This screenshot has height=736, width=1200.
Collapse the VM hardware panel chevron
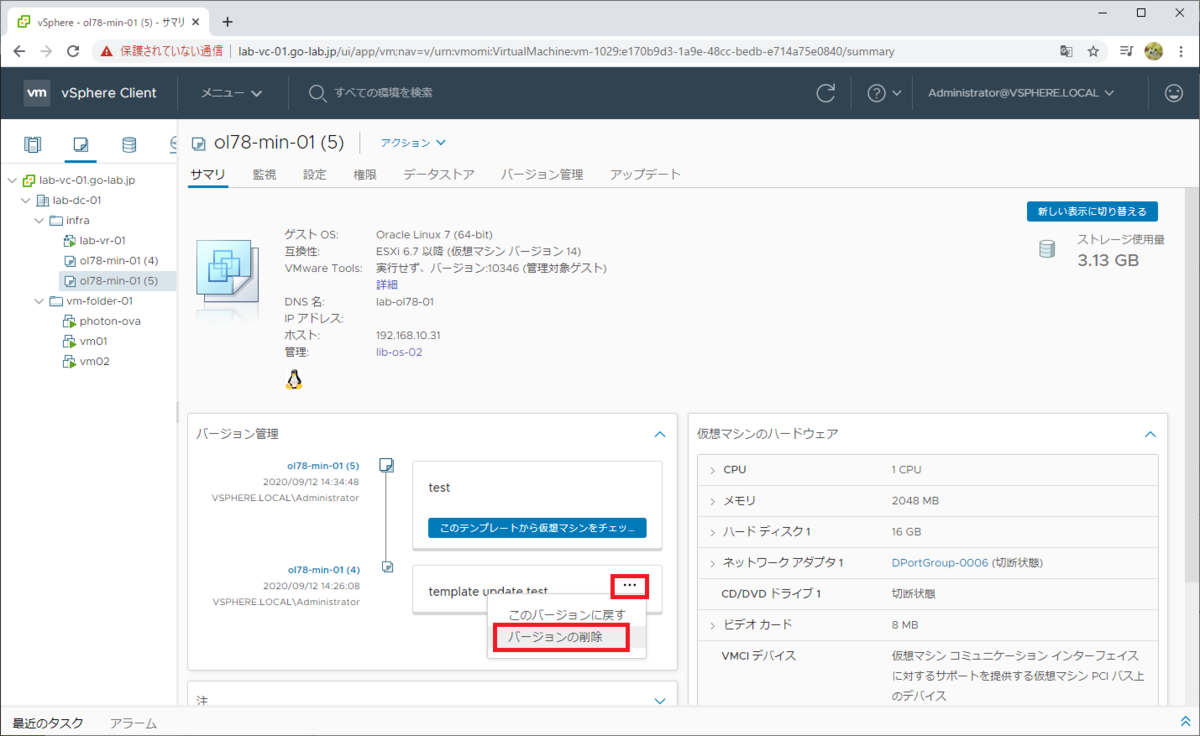point(1150,434)
